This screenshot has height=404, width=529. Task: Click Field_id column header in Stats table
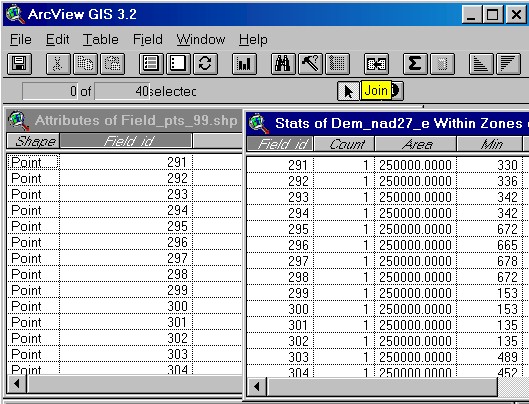pyautogui.click(x=280, y=144)
